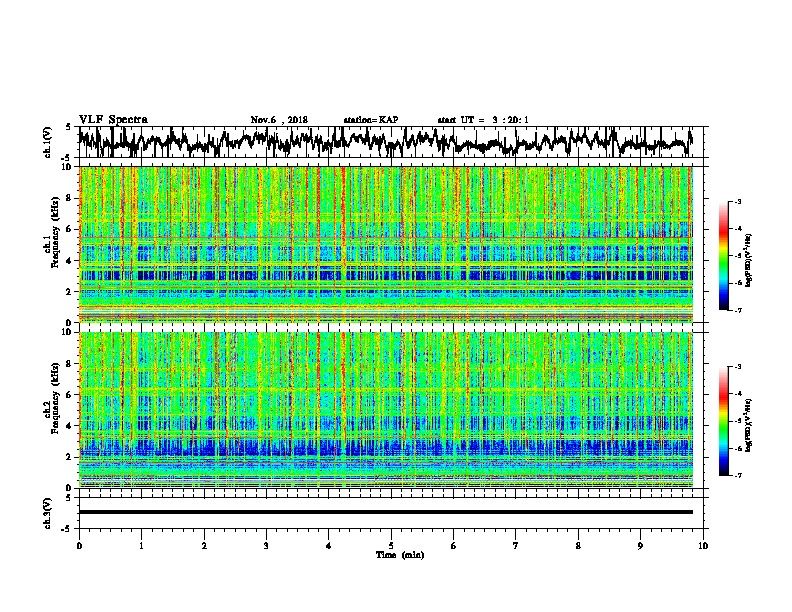792x612 pixels.
Task: Click the "station=KAP" header label
Action: tap(371, 120)
